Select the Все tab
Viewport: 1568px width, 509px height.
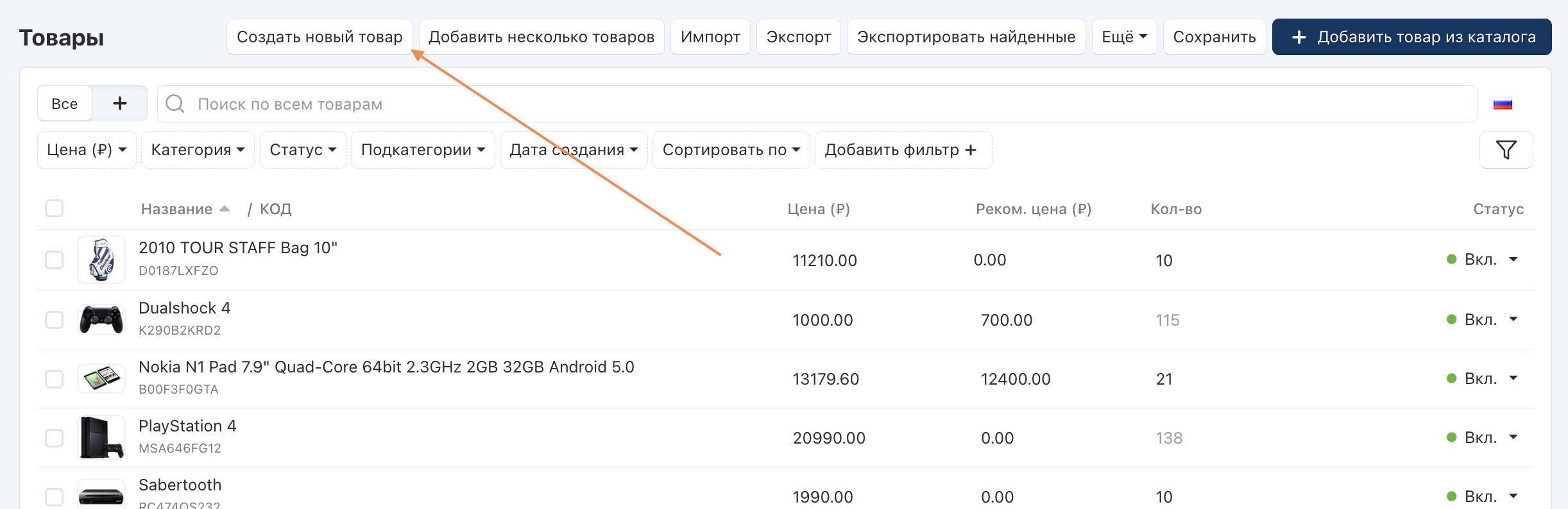(x=65, y=104)
